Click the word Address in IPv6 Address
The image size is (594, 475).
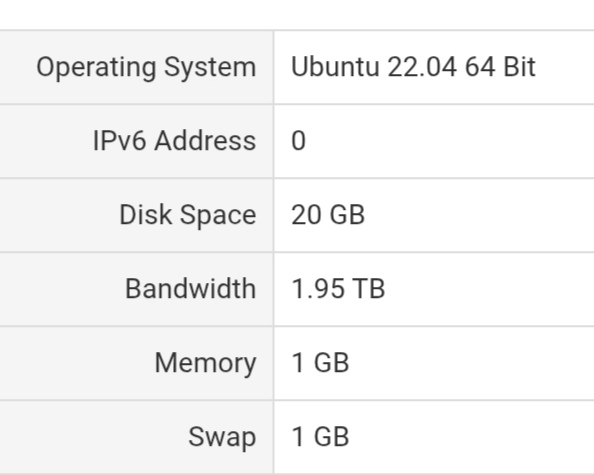click(x=205, y=141)
